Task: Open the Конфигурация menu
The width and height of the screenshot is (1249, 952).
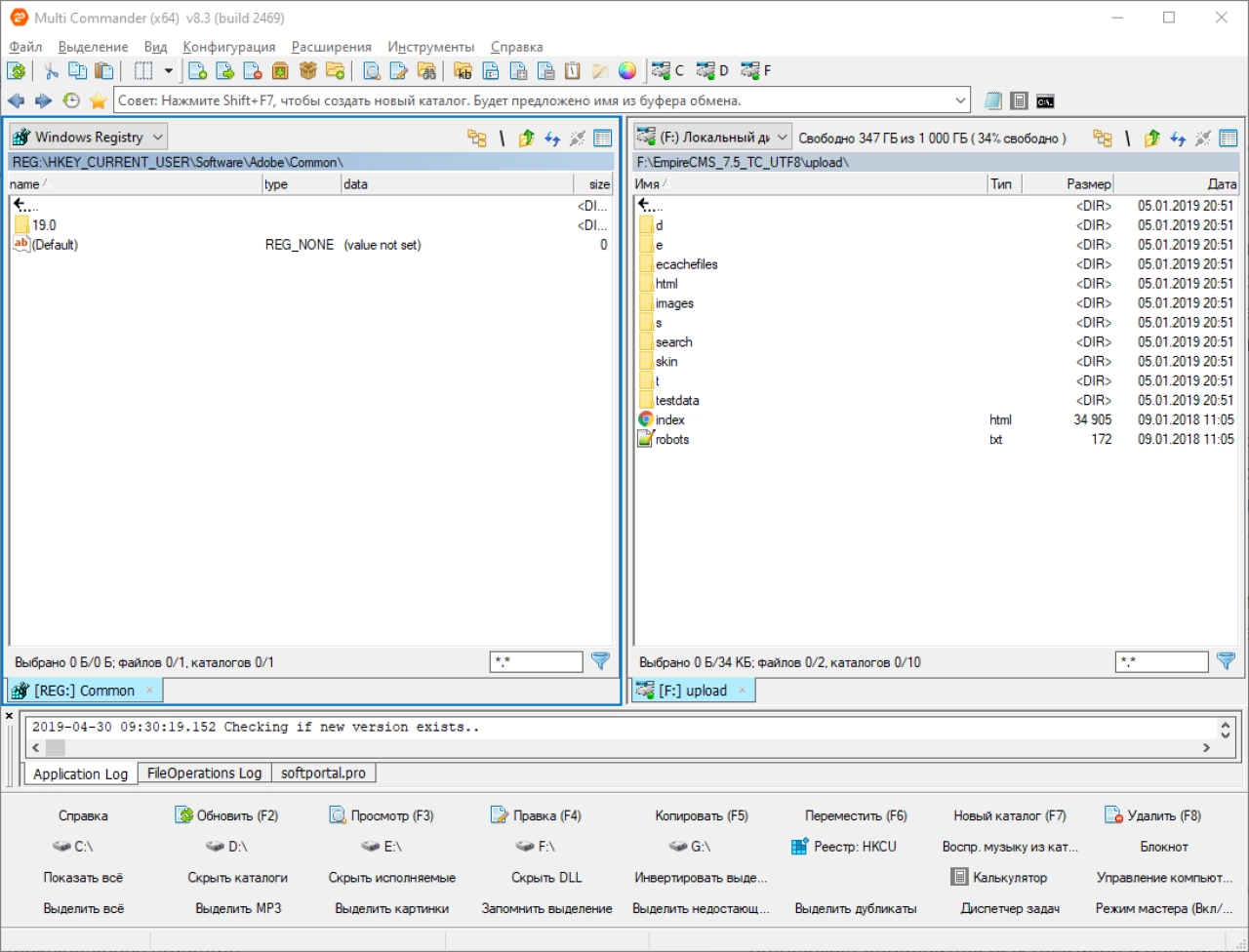Action: (229, 47)
